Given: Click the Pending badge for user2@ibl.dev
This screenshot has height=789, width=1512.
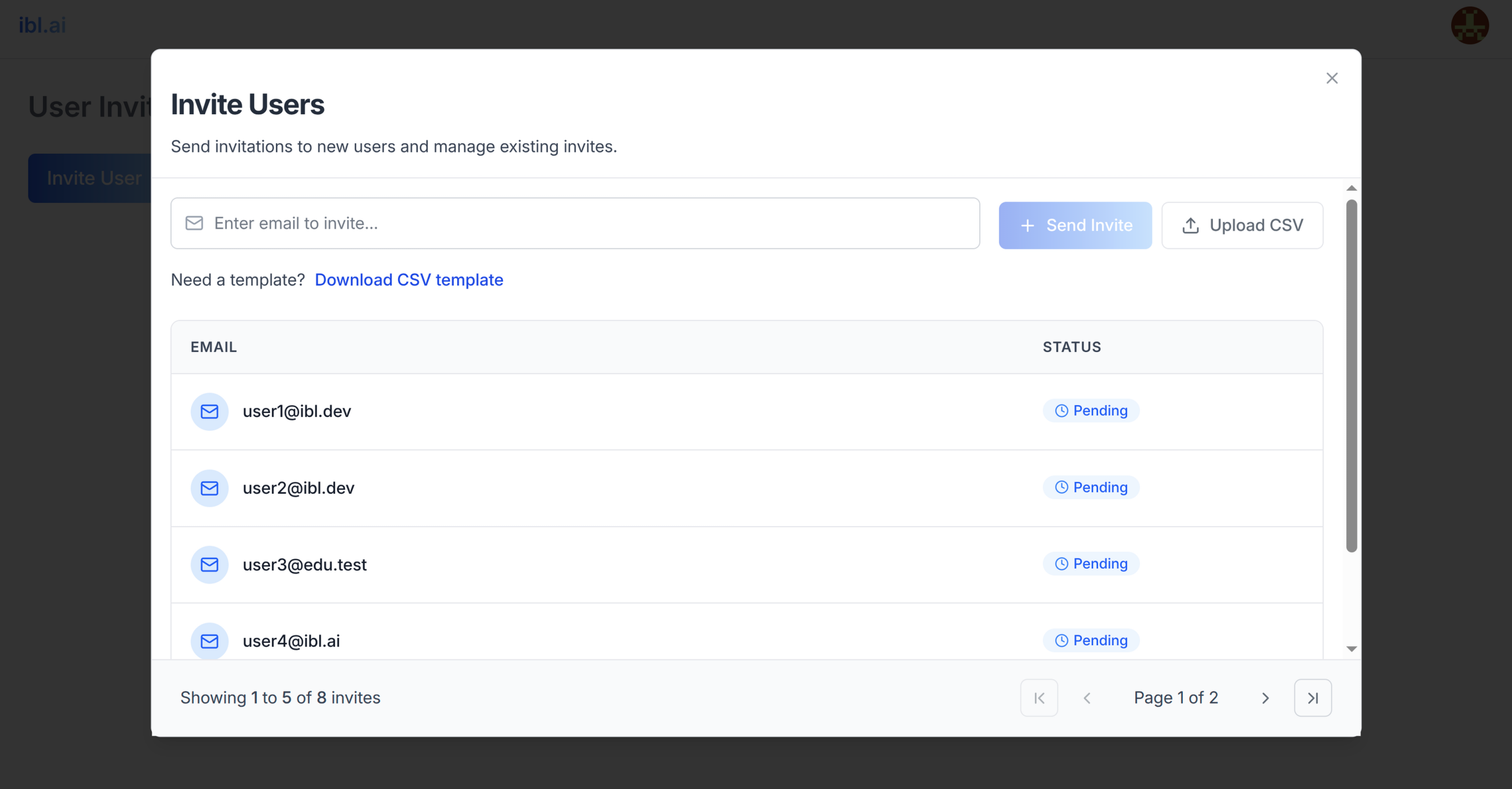Looking at the screenshot, I should point(1091,487).
